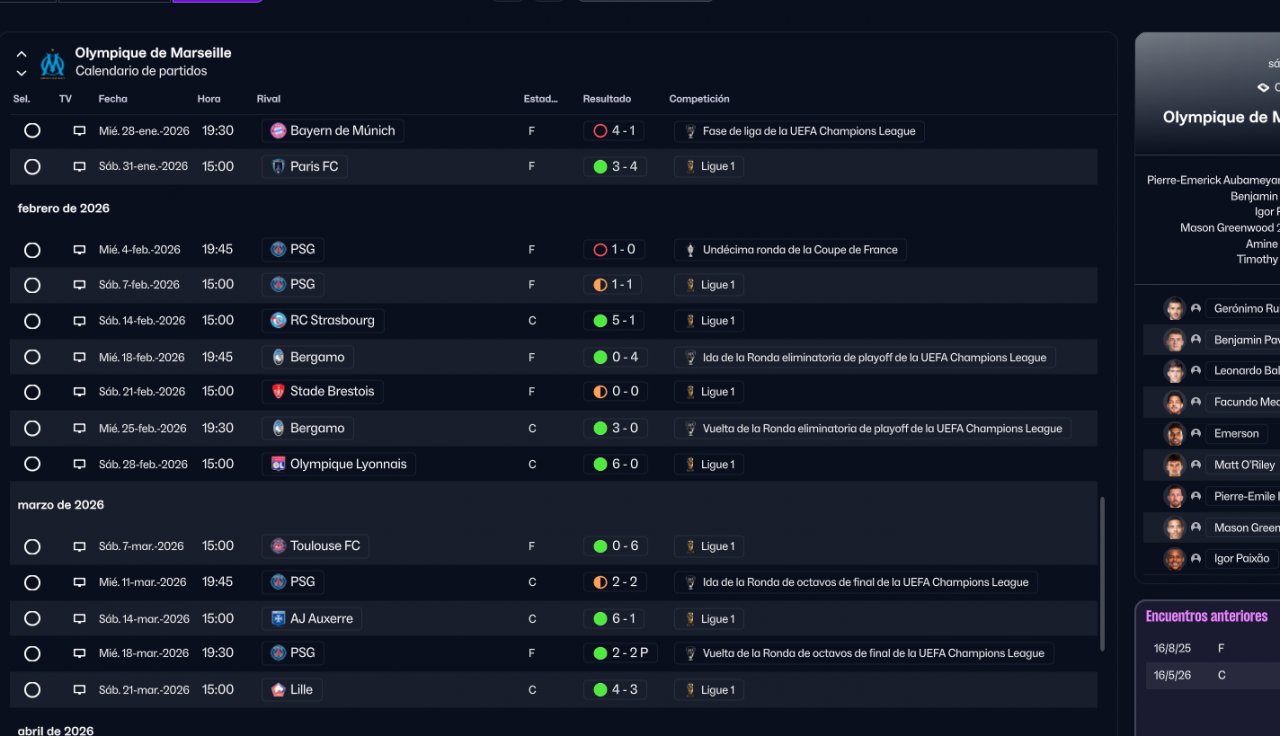Open Matt O'Riley player profile
This screenshot has height=736, width=1280.
coord(1244,465)
